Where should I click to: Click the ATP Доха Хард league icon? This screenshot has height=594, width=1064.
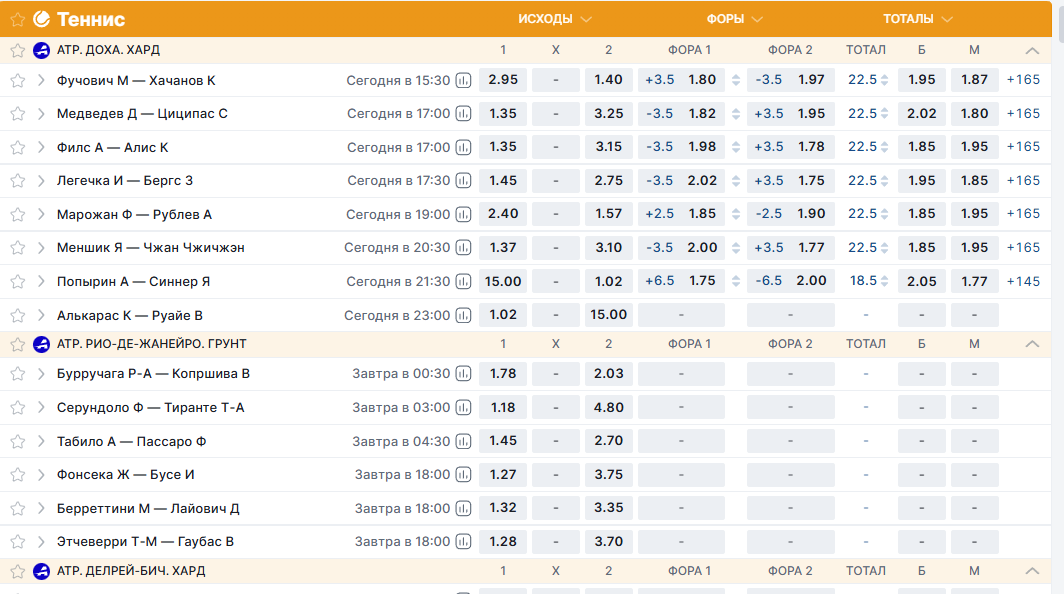(x=41, y=50)
